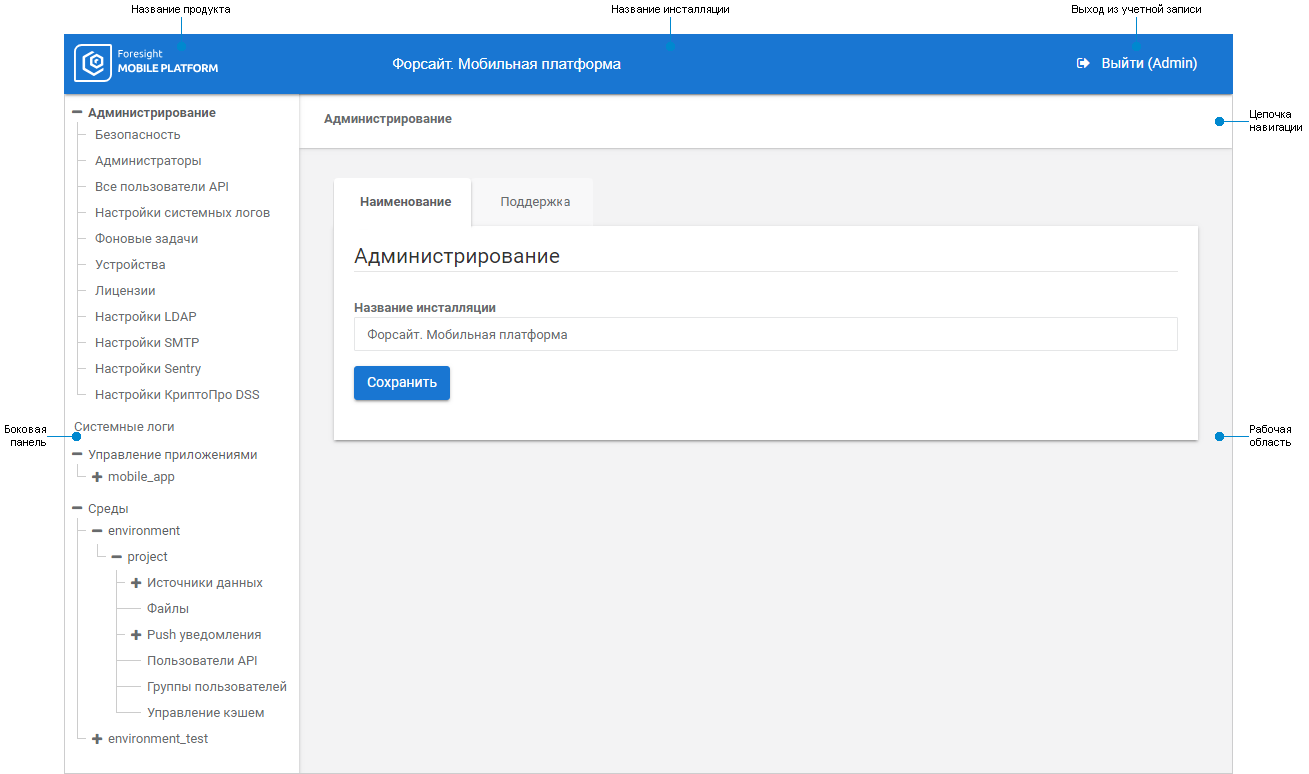Collapse the Администрирование tree section

[77, 113]
